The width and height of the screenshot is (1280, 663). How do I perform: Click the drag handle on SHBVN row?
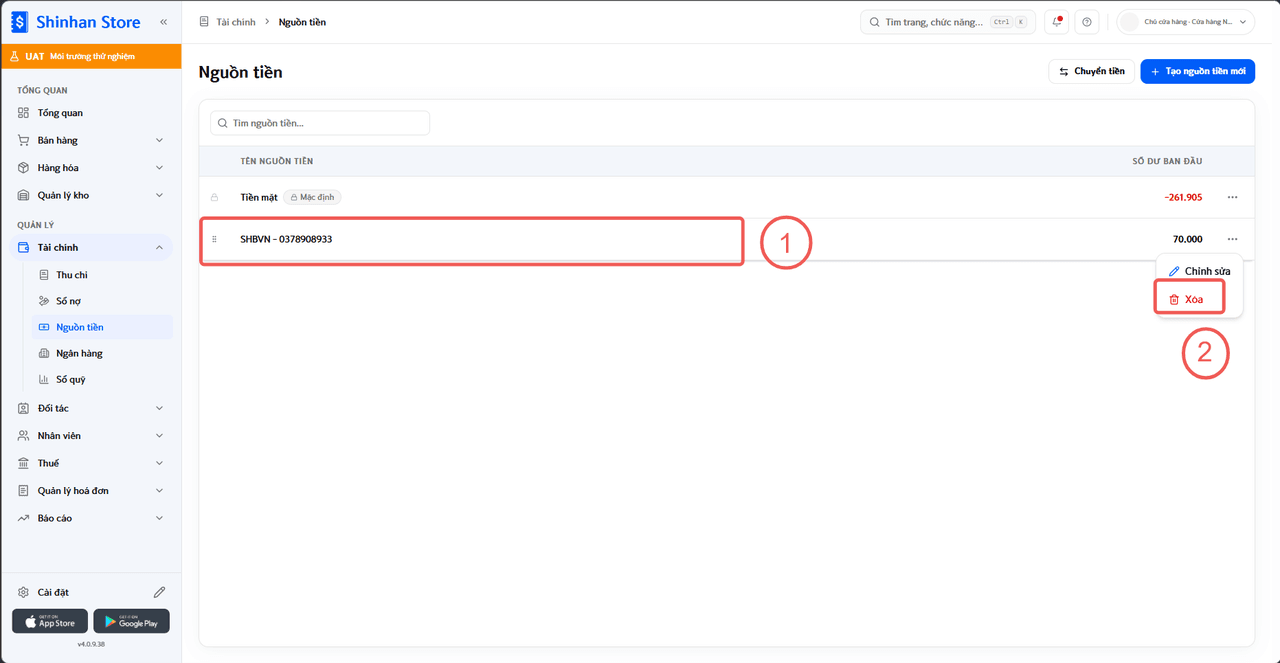point(214,239)
